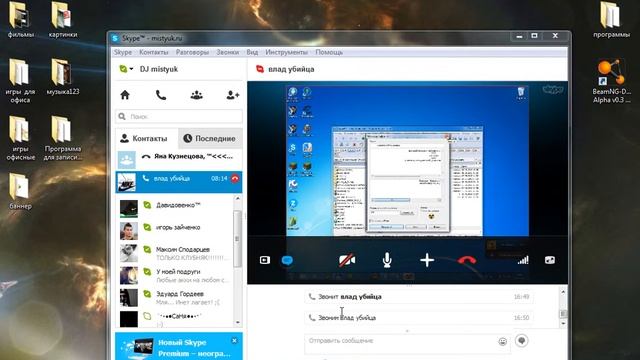This screenshot has width=640, height=360.
Task: Open the баннер desktop folder
Action: point(20,191)
